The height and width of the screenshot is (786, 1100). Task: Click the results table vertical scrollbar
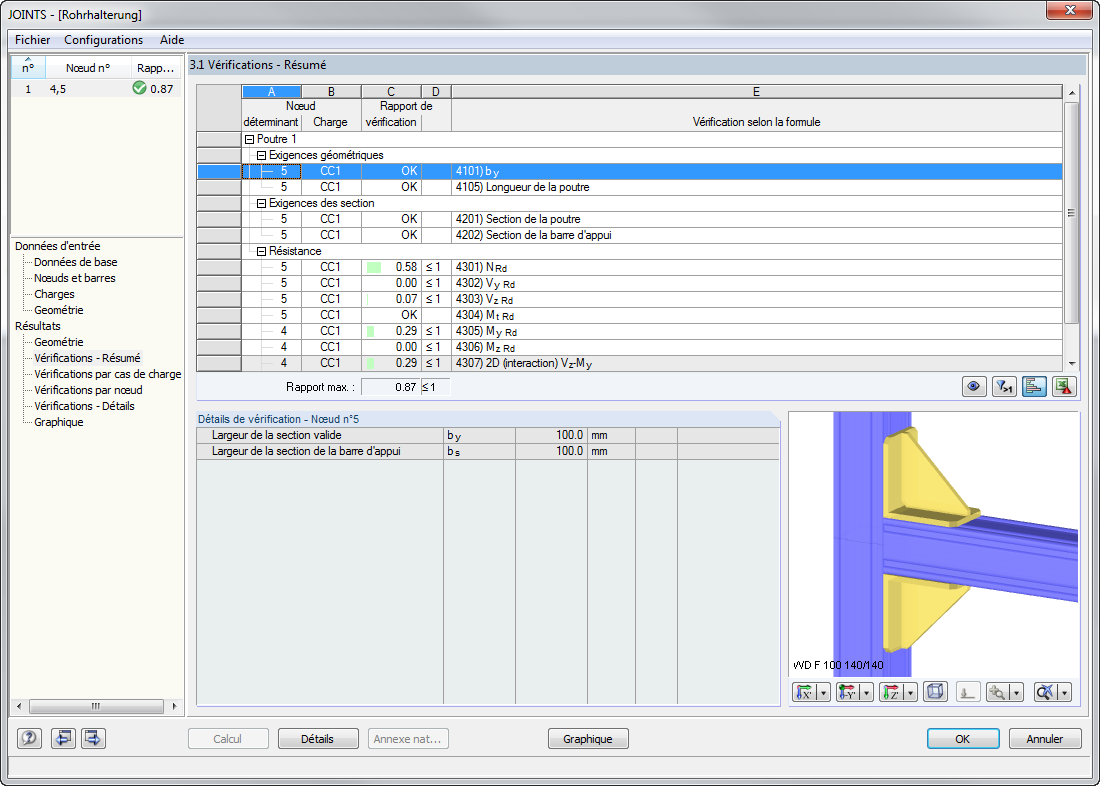pyautogui.click(x=1071, y=228)
